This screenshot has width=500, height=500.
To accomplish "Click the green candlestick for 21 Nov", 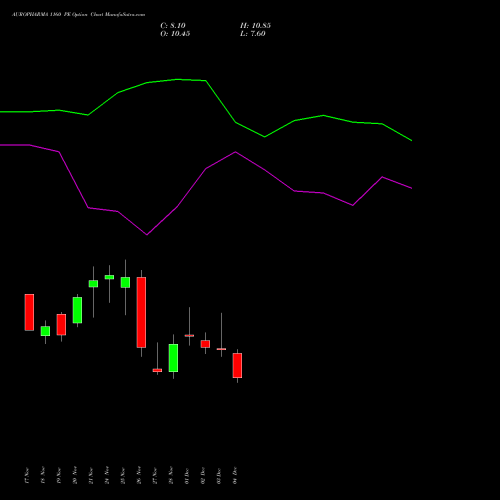I will click(93, 284).
